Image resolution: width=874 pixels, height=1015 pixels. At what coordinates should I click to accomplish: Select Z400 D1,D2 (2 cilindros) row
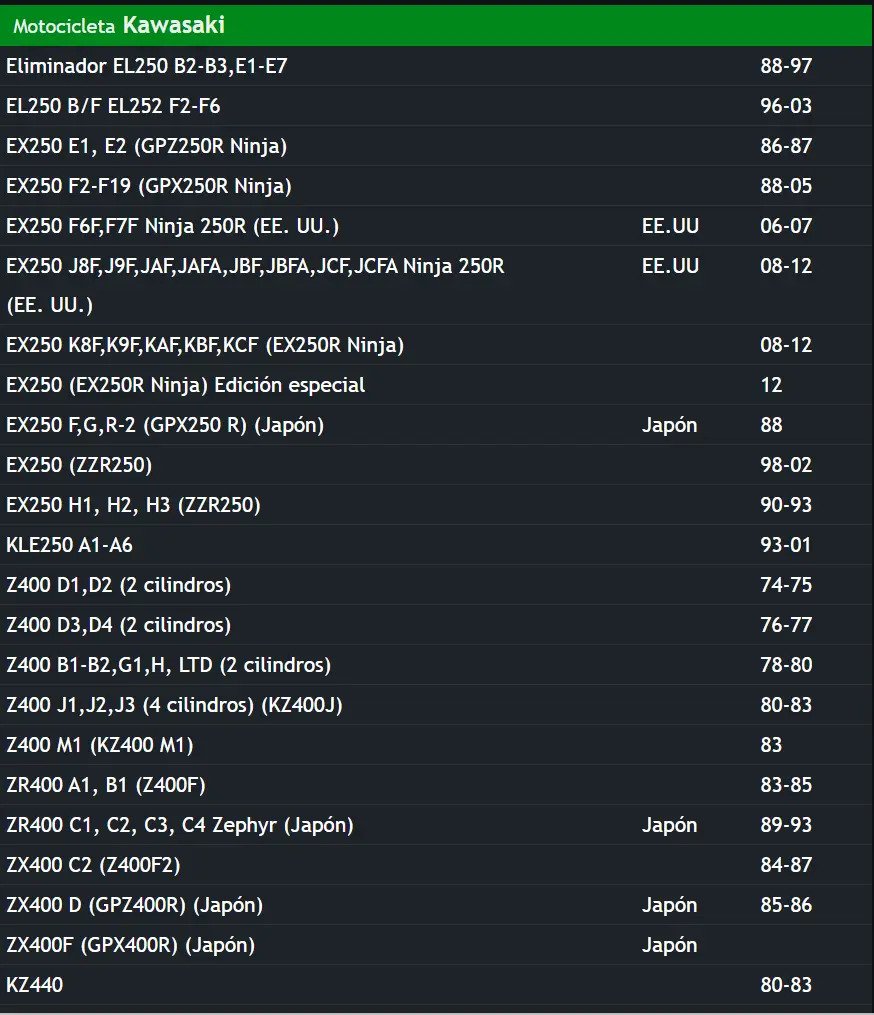click(x=436, y=585)
